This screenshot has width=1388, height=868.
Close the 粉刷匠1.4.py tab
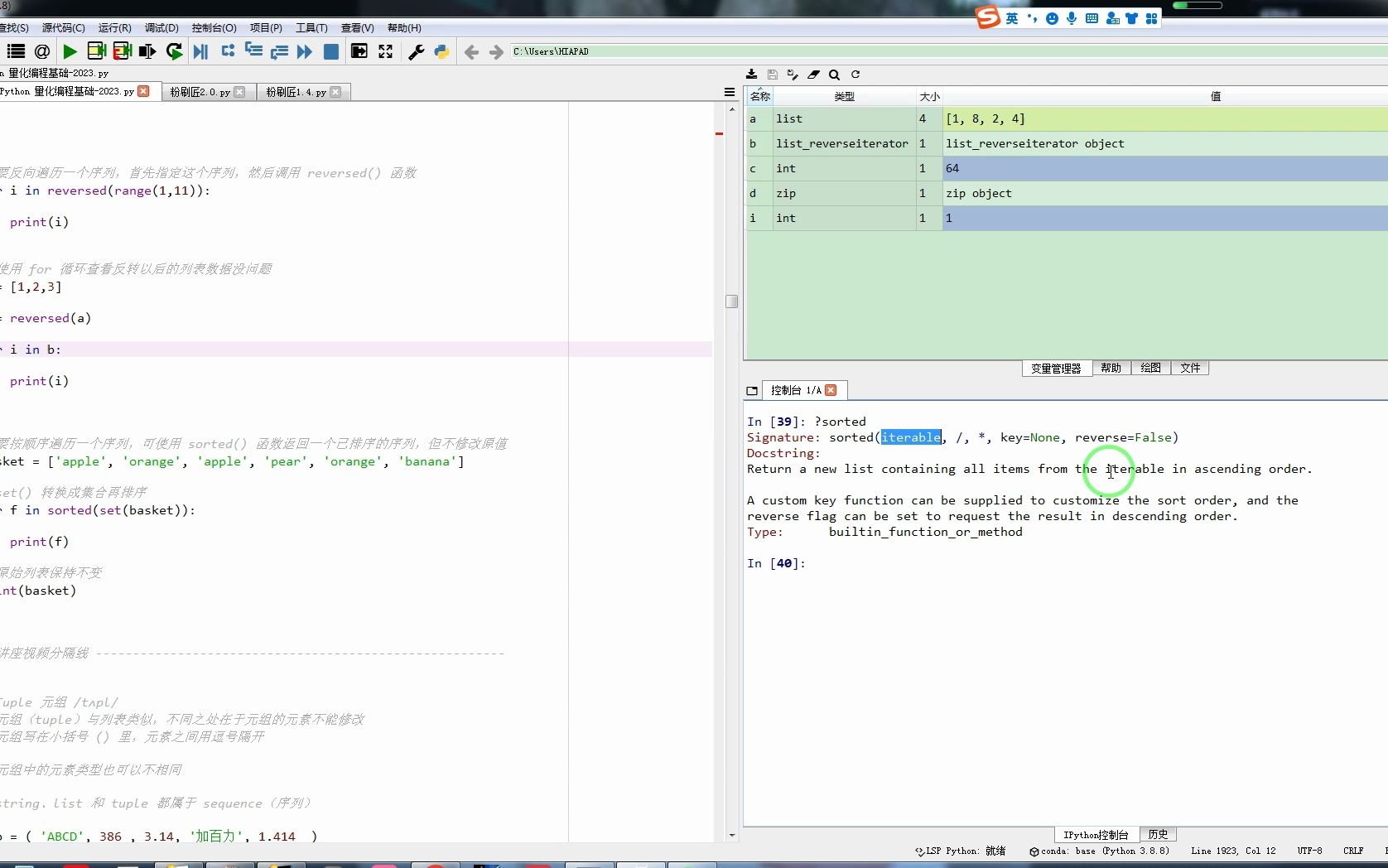(x=335, y=92)
